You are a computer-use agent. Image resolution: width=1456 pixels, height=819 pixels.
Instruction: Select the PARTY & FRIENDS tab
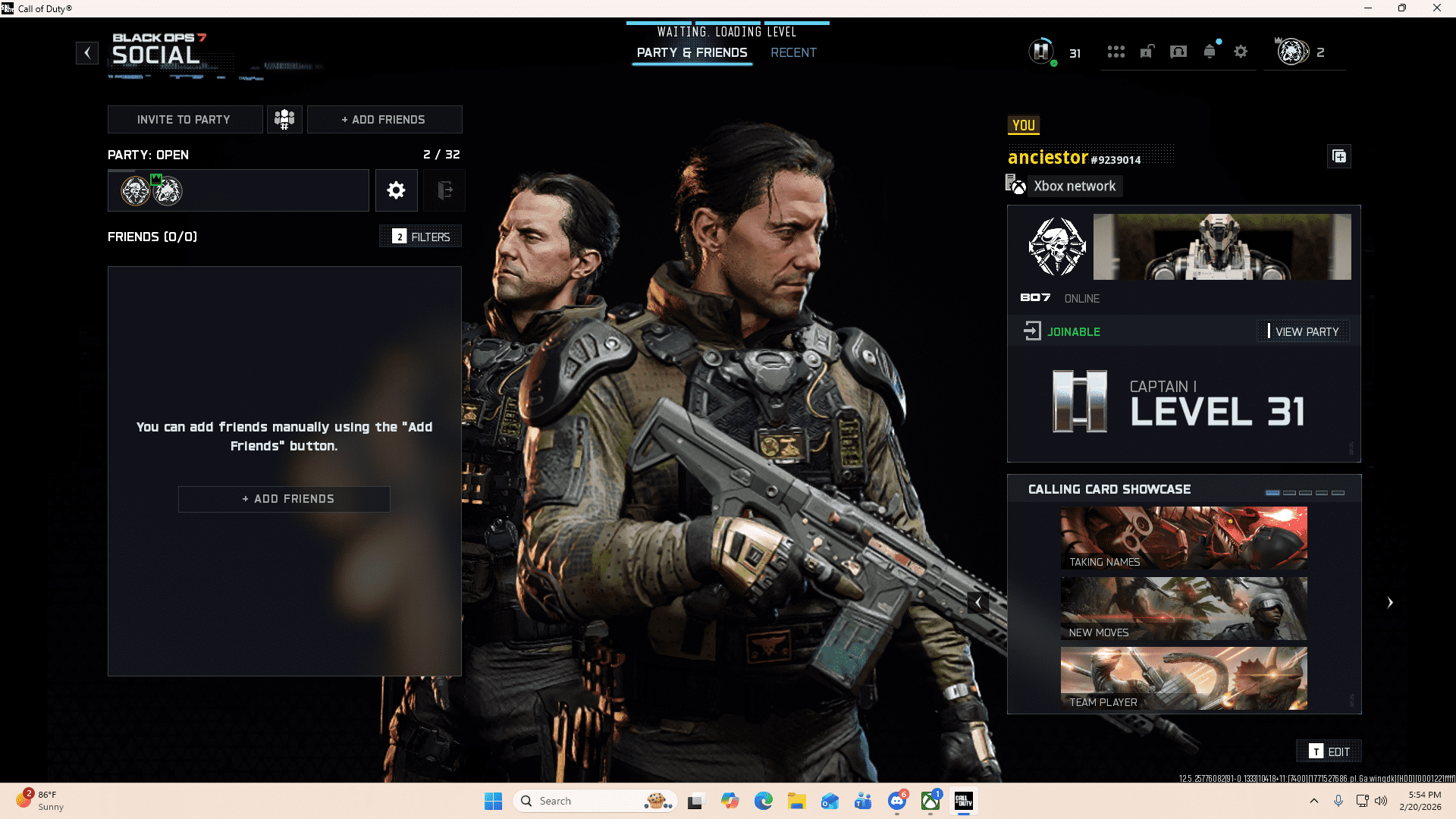click(x=691, y=52)
